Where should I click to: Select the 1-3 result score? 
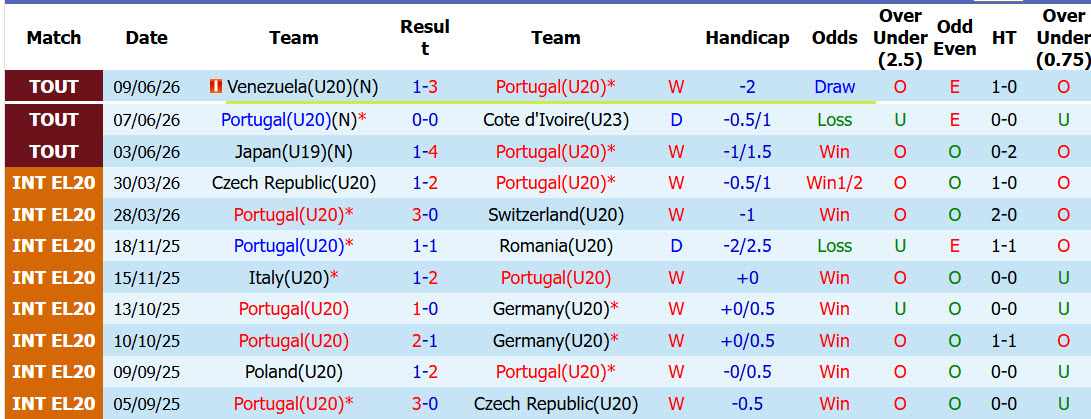click(x=425, y=87)
